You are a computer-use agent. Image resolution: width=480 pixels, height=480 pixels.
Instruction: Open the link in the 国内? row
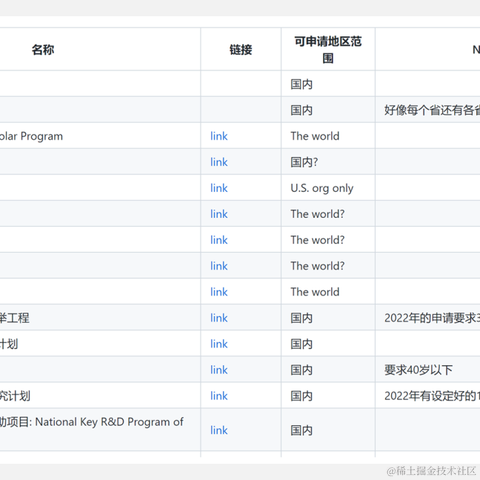pyautogui.click(x=219, y=162)
